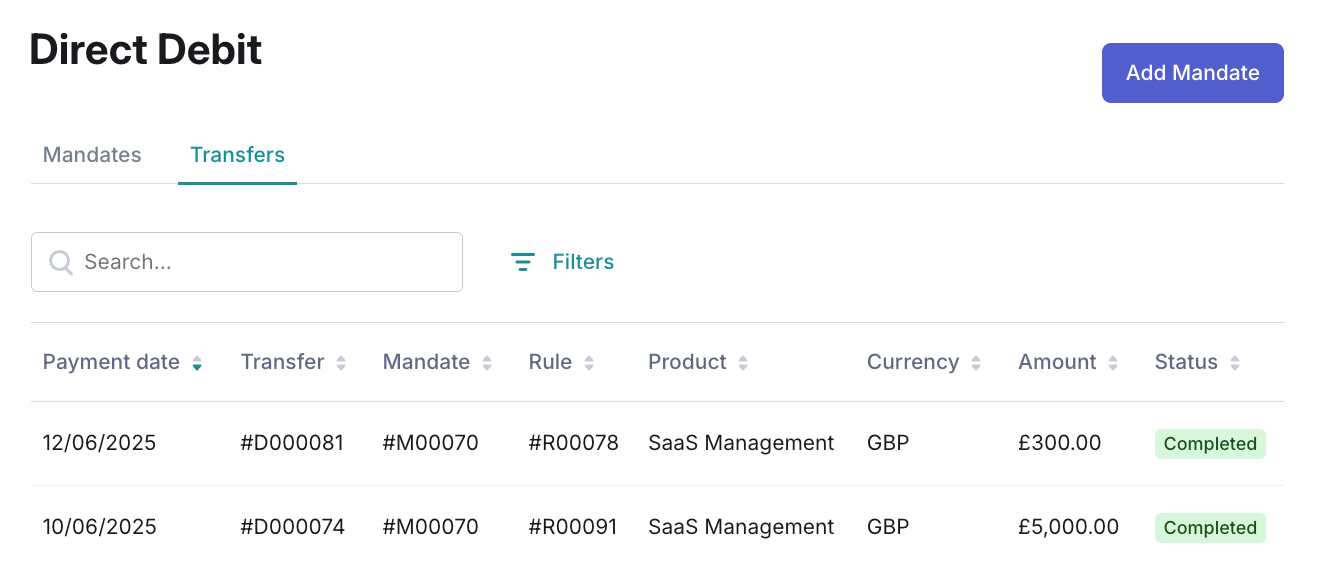Select payment date 12/06/2025
Image resolution: width=1320 pixels, height=569 pixels.
point(100,443)
